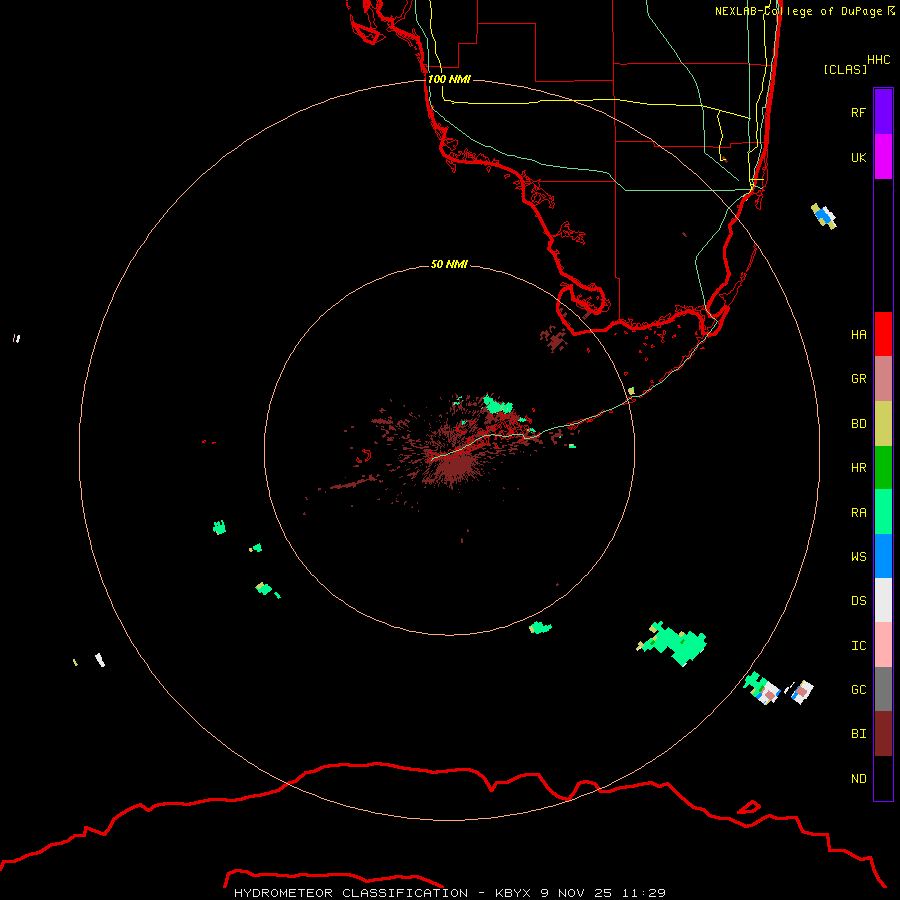Pick the dusty pink GR legend swatch
The image size is (900, 900).
pos(883,379)
